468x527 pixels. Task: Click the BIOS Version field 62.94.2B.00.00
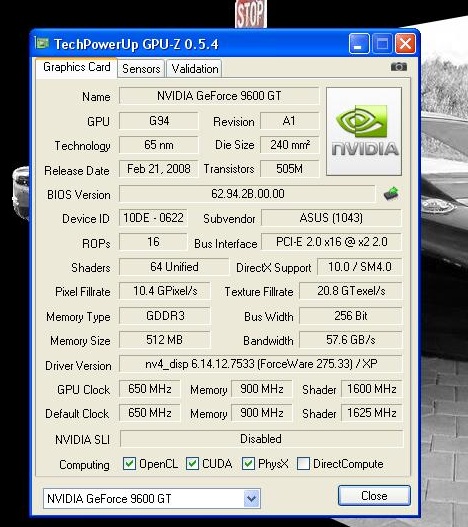click(x=247, y=194)
